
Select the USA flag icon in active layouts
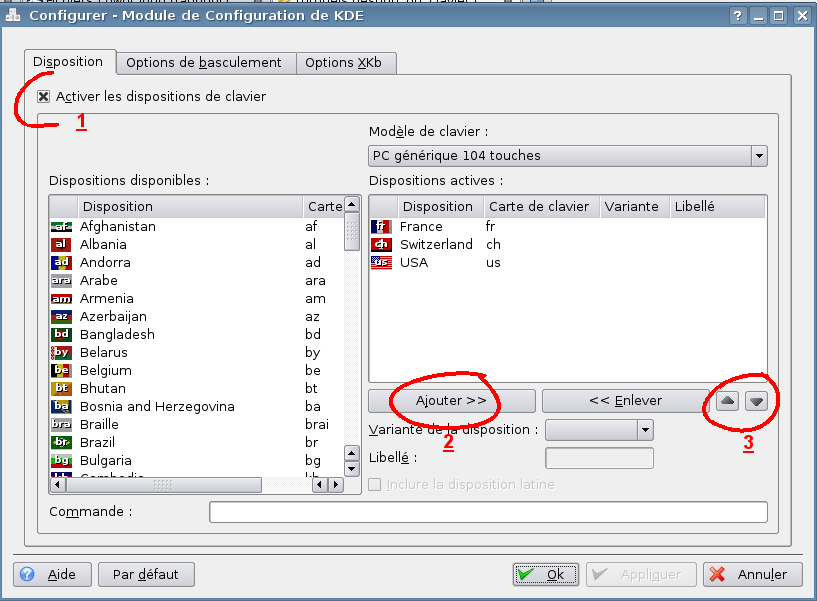pos(381,263)
